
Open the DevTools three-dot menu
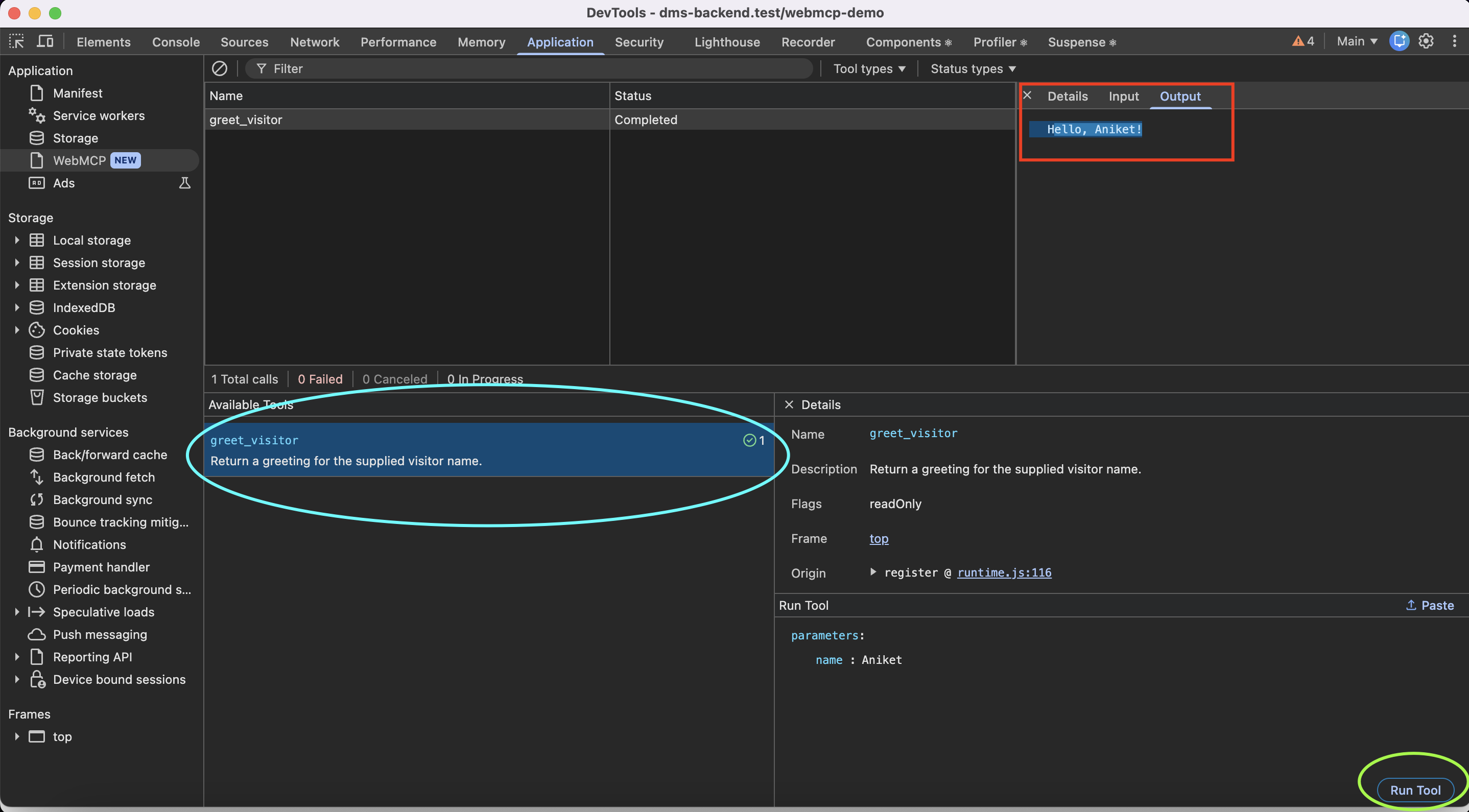pyautogui.click(x=1454, y=41)
